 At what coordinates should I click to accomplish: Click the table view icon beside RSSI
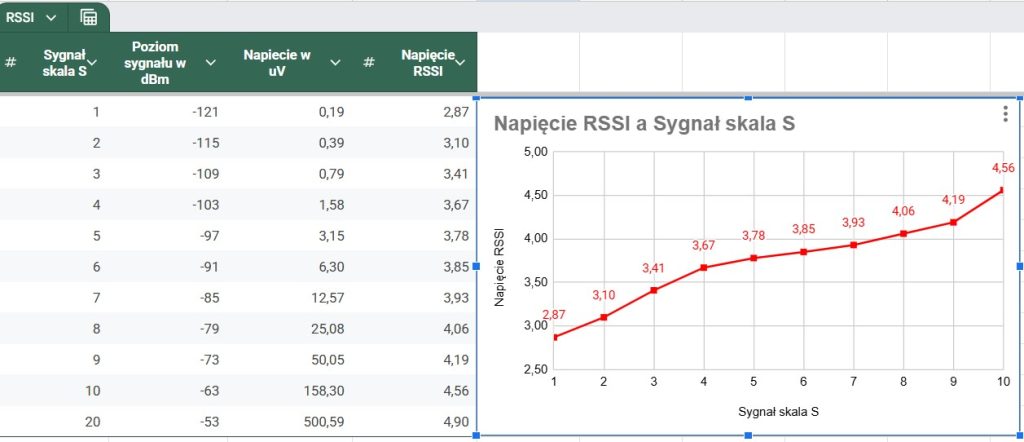pos(89,17)
